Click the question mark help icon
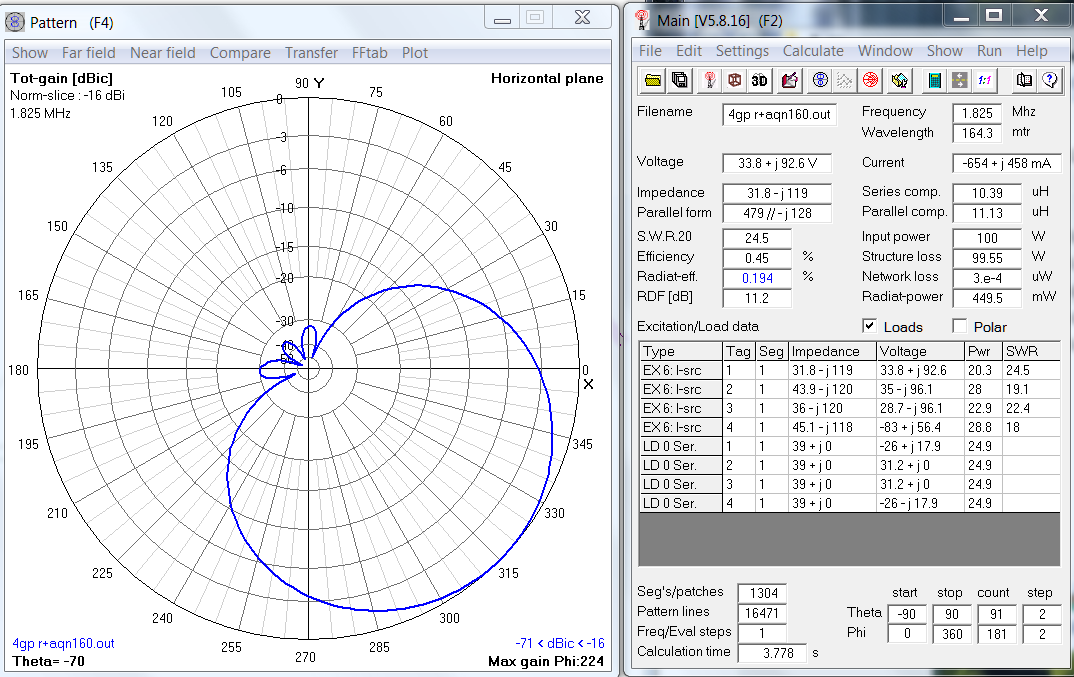 (1049, 80)
